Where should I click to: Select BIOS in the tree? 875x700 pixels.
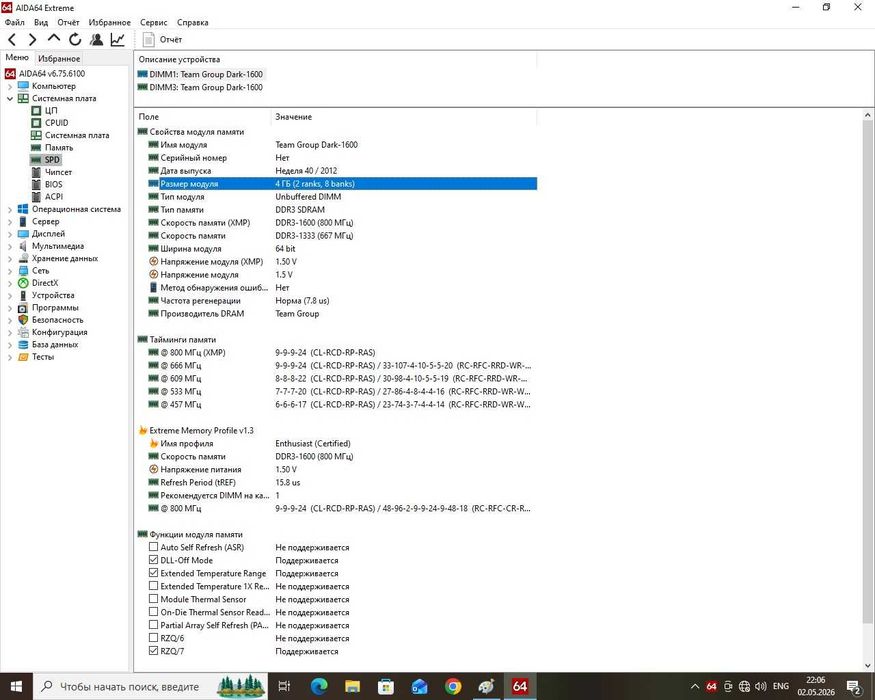coord(54,184)
